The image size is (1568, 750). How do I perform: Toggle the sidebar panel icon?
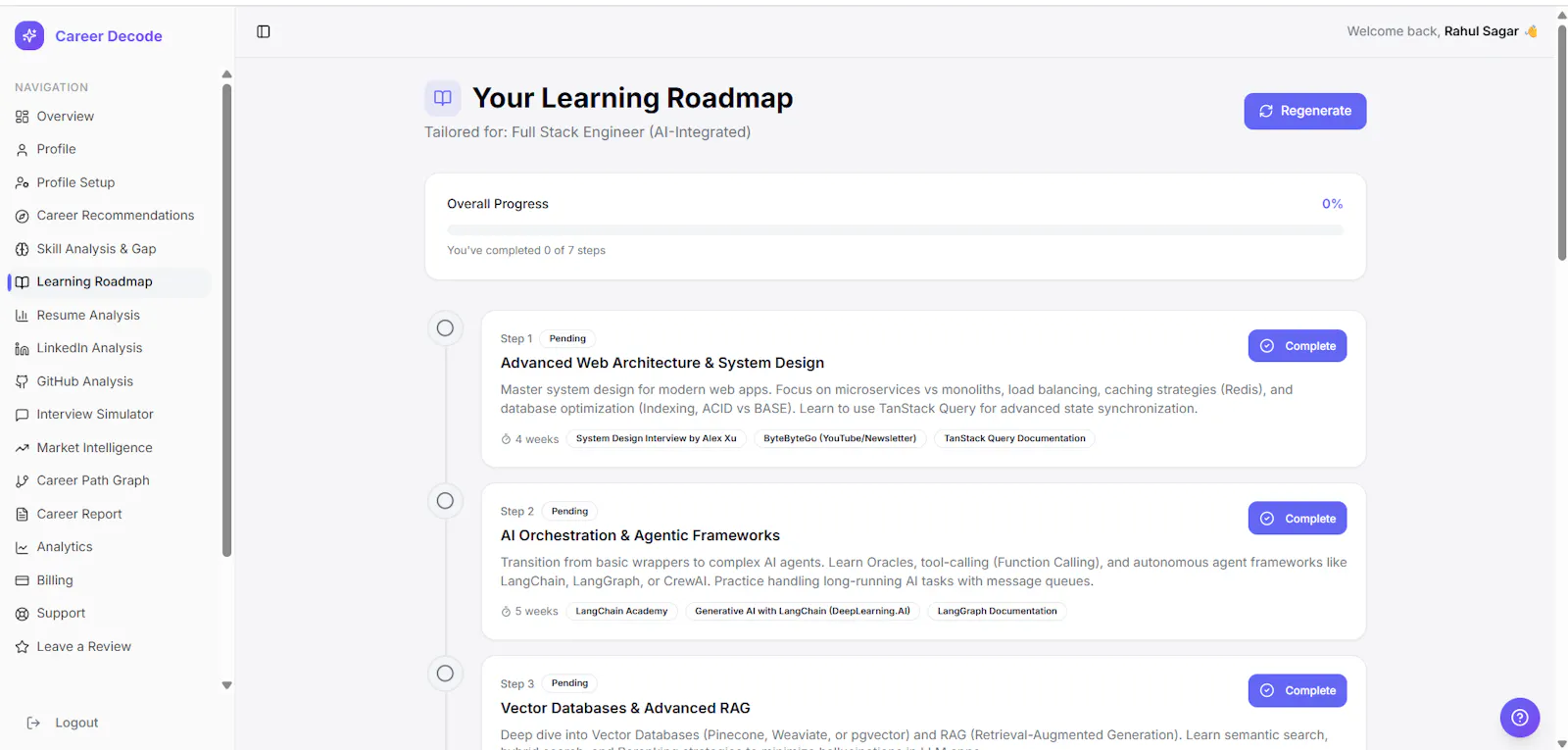(x=264, y=31)
